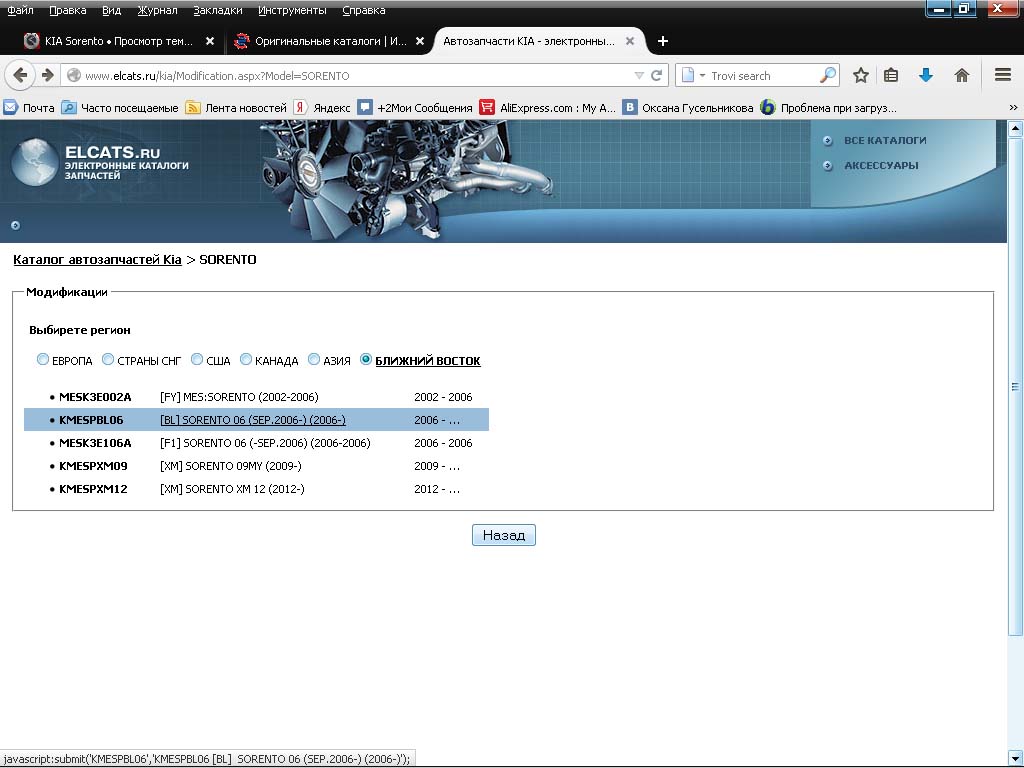The height and width of the screenshot is (768, 1024).
Task: Click the page vertical scrollbar thumb
Action: coord(1015,385)
